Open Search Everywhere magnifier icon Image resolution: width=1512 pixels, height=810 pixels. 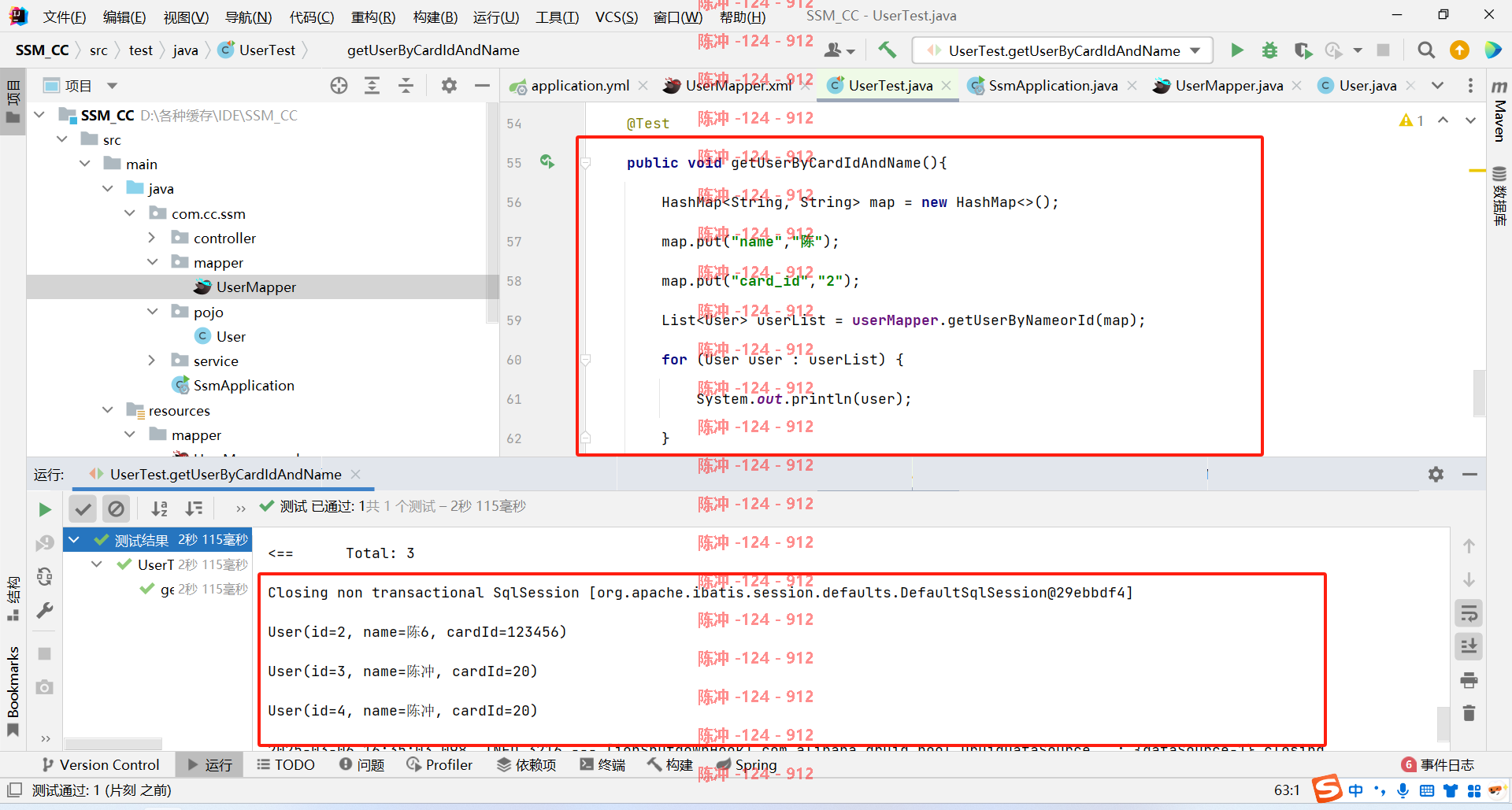point(1425,50)
